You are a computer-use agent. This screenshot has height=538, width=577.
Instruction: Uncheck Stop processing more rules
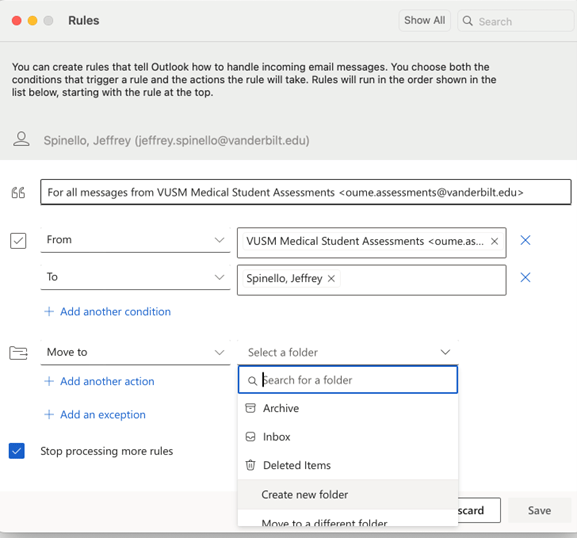(17, 451)
